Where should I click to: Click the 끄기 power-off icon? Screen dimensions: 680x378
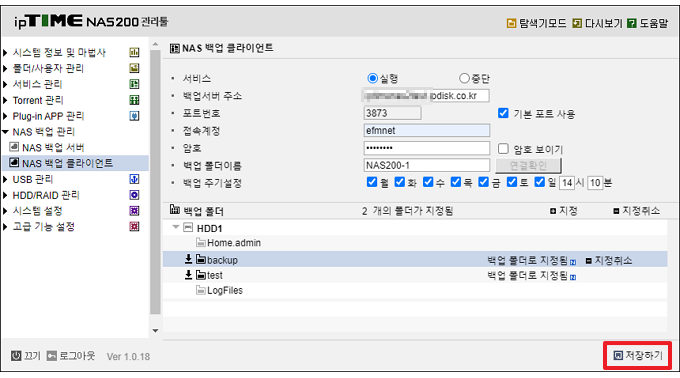16,356
